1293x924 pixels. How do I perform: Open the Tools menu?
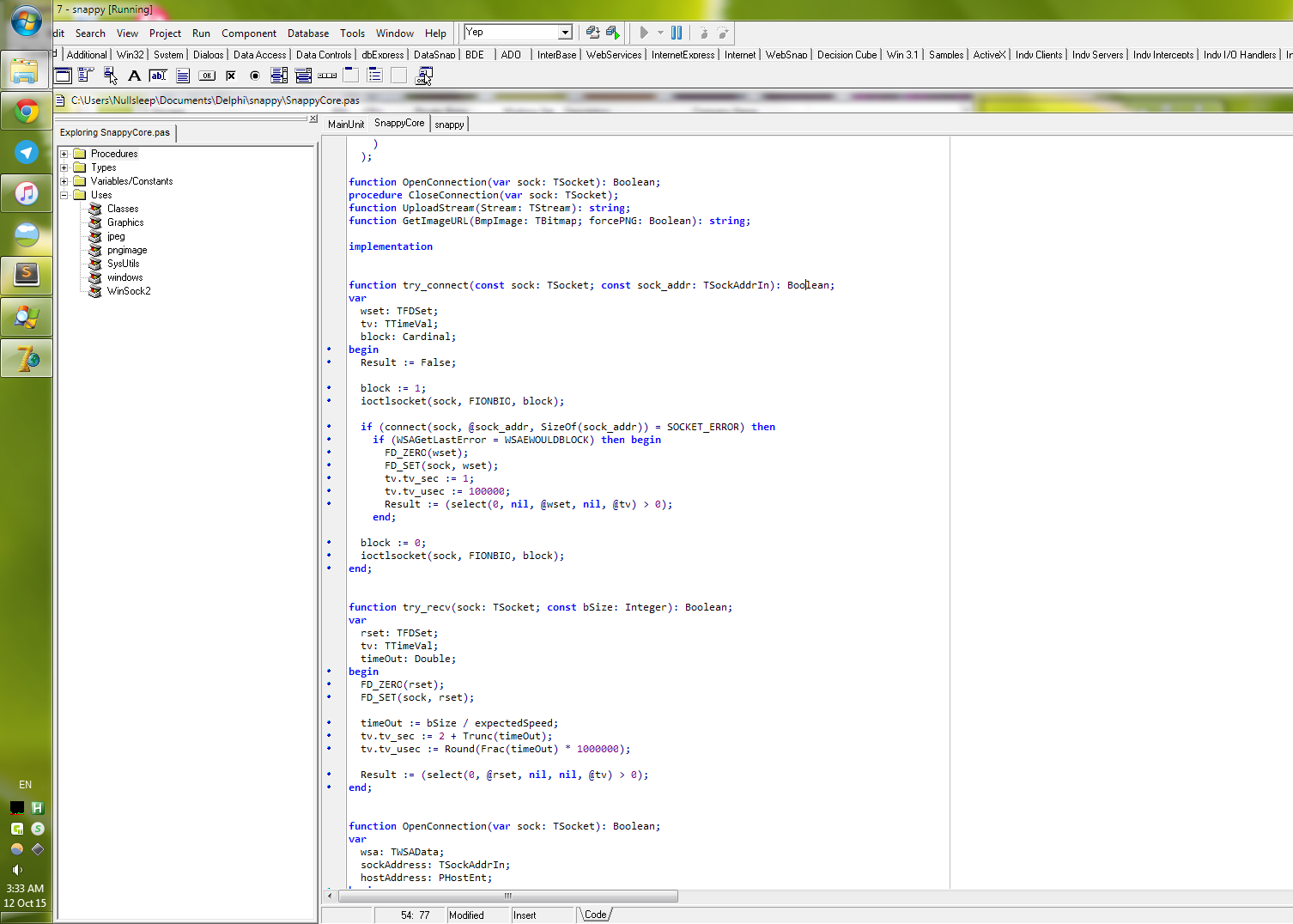click(352, 33)
